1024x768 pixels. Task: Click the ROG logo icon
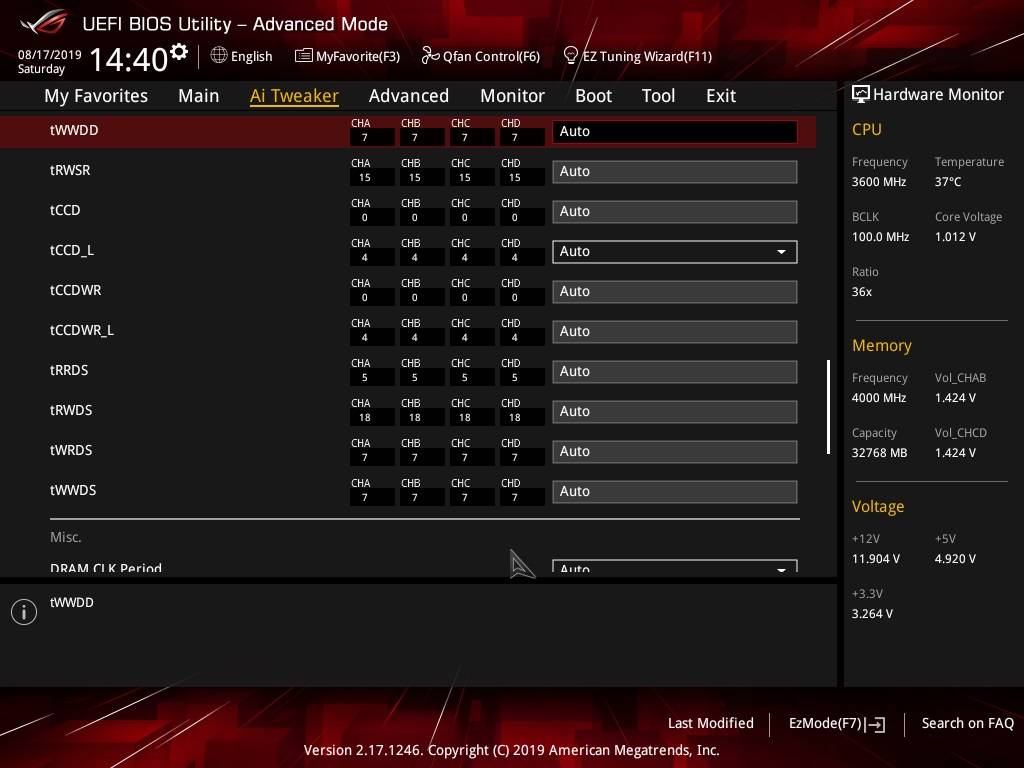[x=44, y=22]
